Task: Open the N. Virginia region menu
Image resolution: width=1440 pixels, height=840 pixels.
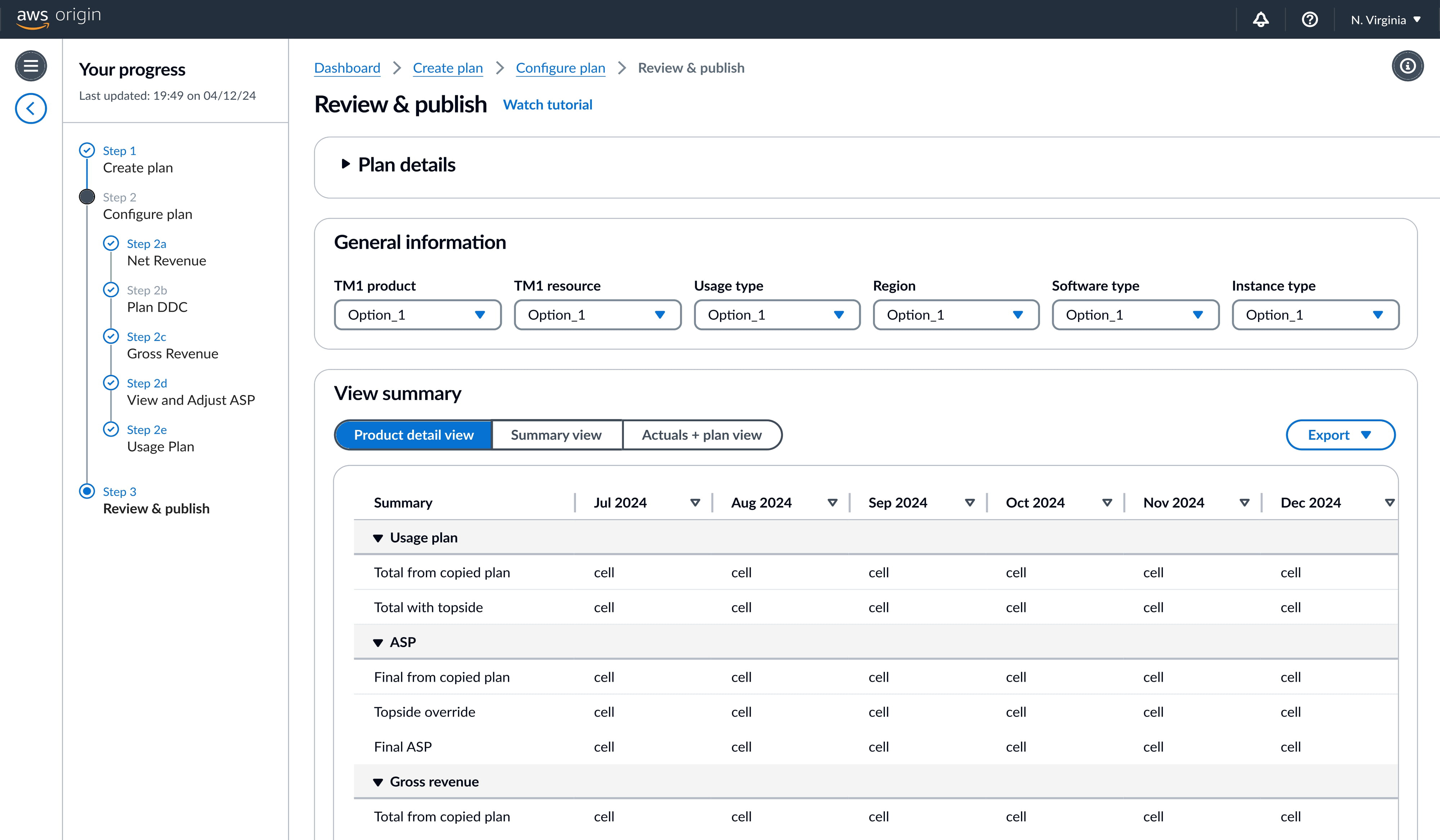Action: [x=1385, y=20]
